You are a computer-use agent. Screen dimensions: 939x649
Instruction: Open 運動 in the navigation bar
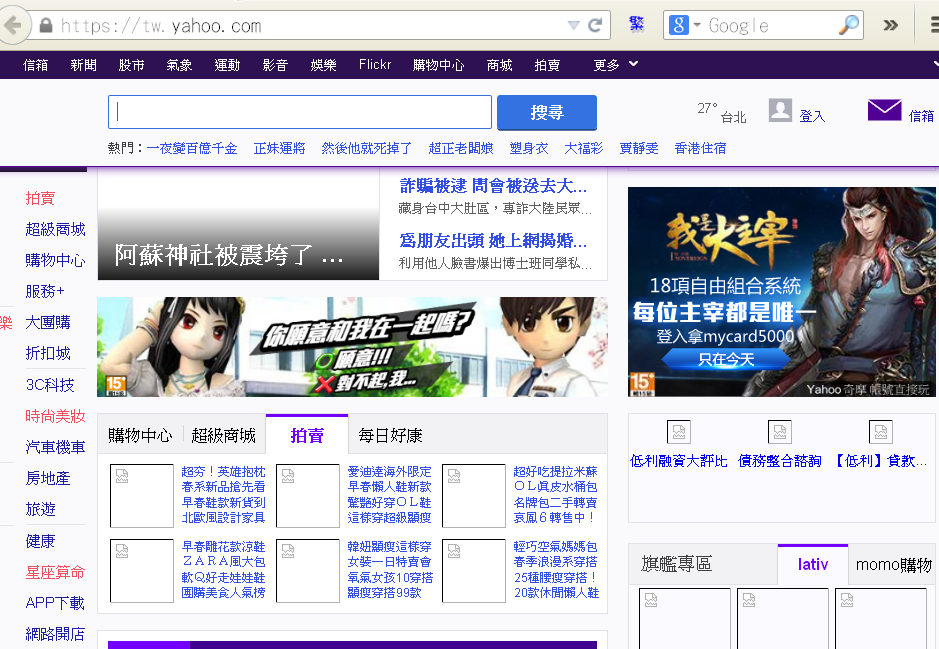[227, 65]
